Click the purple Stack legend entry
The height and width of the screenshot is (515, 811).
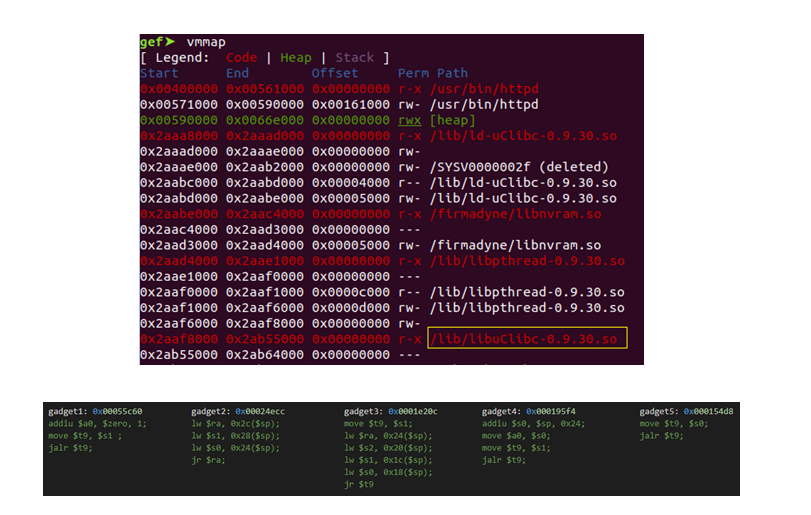354,57
